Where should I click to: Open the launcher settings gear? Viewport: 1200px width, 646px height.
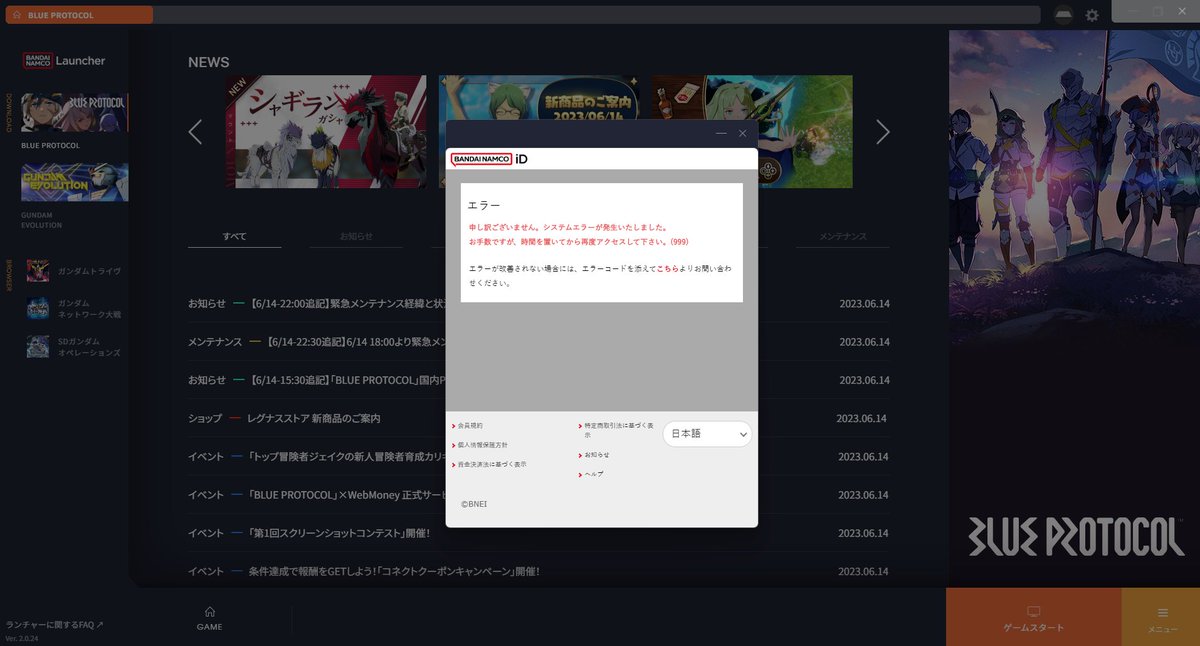pyautogui.click(x=1092, y=15)
